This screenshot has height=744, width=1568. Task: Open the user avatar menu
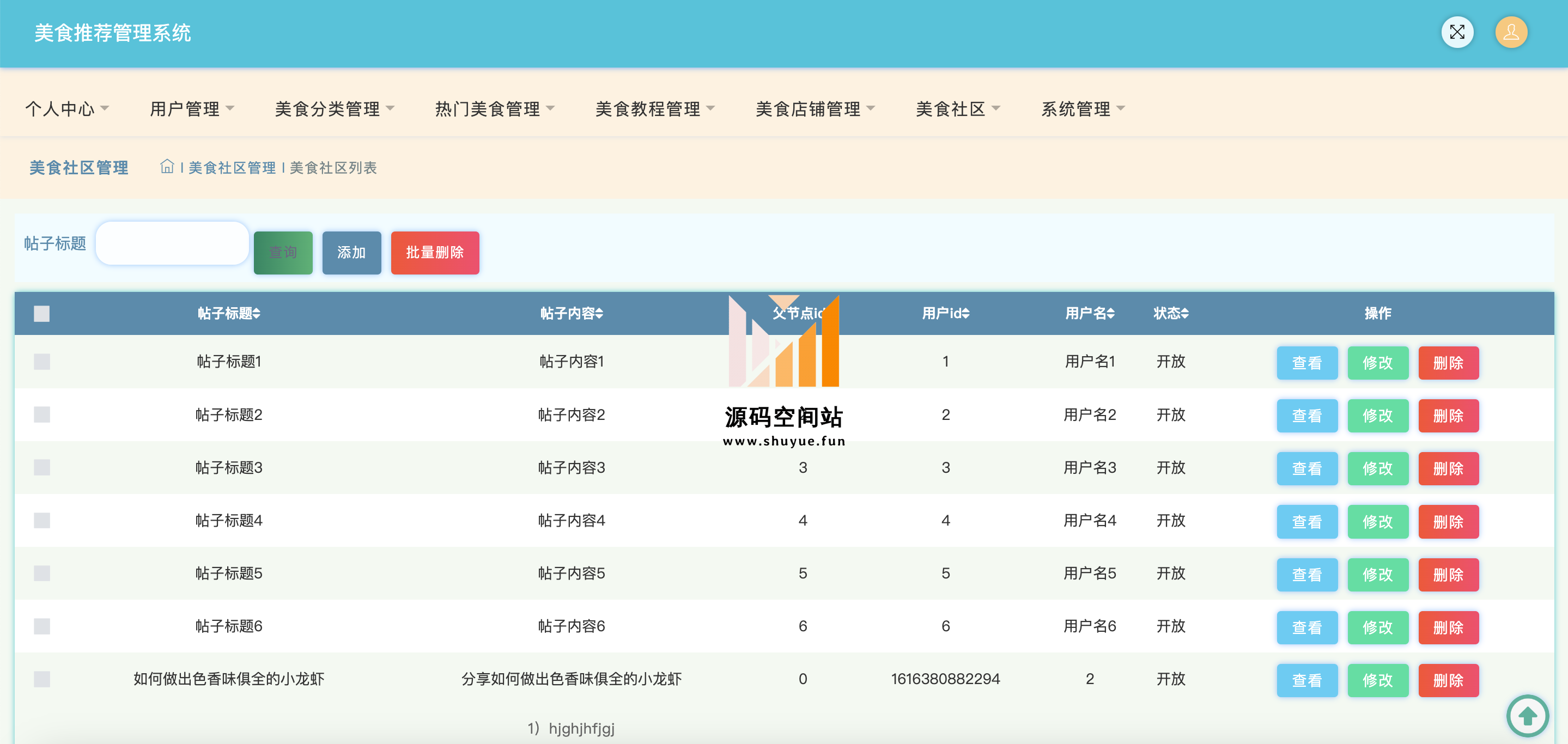click(x=1511, y=32)
